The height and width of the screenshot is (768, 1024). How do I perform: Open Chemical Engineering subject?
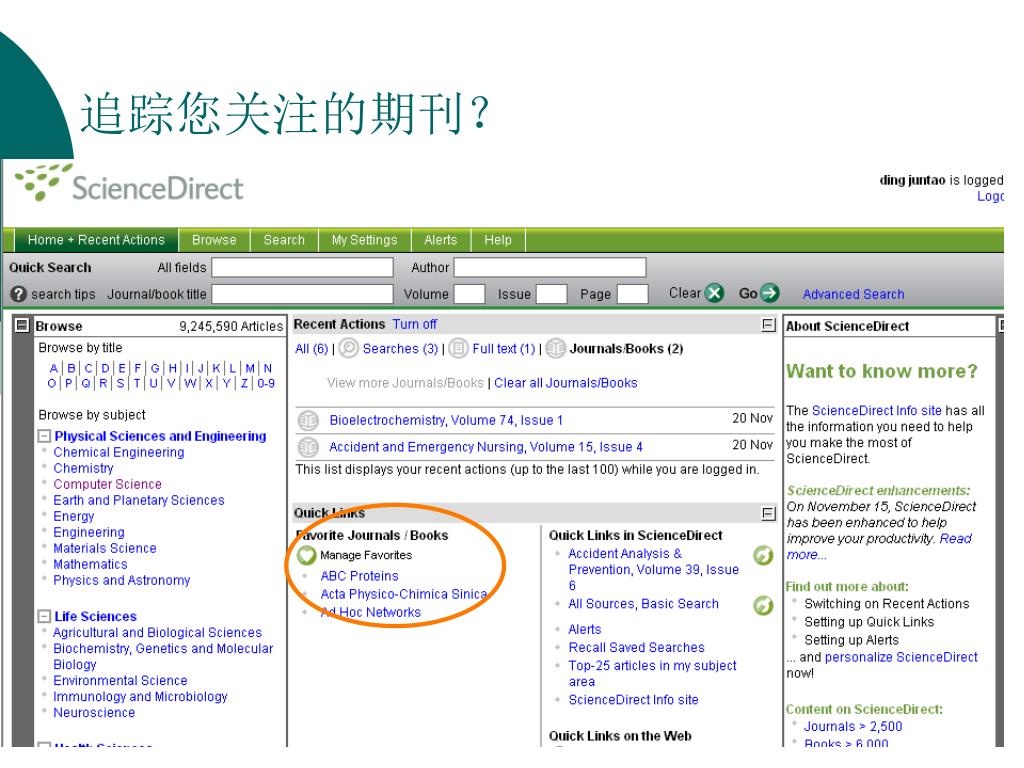click(x=119, y=452)
